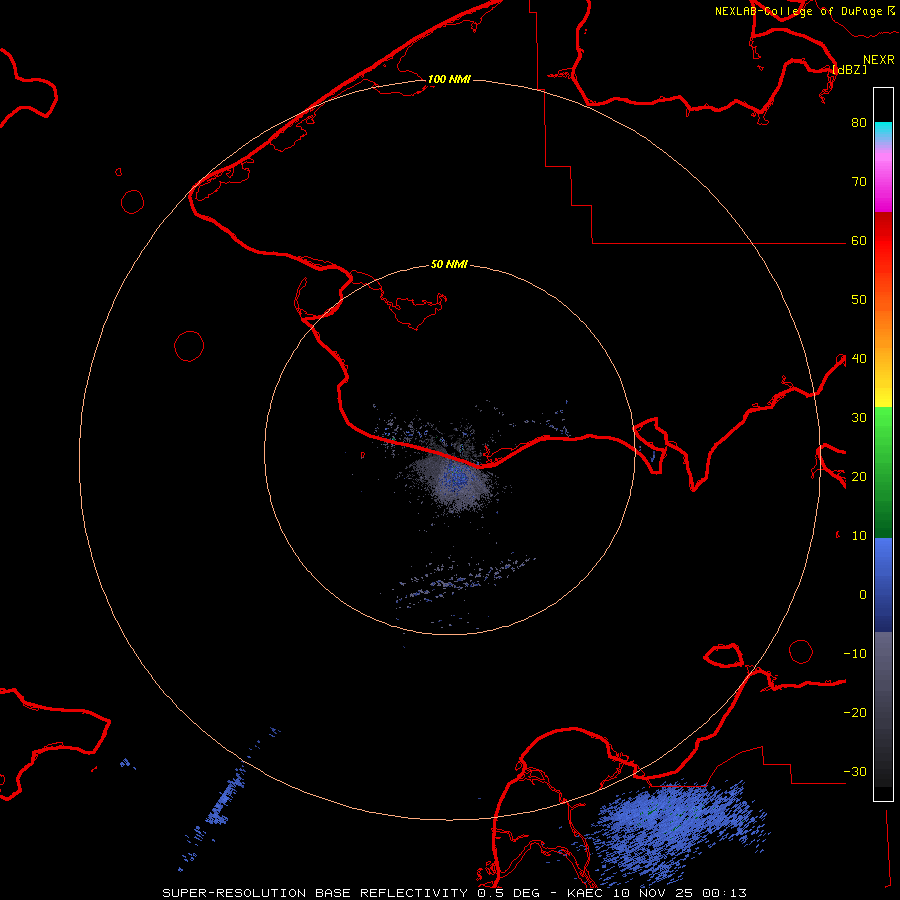The height and width of the screenshot is (900, 900).
Task: Click the 100 NMI range ring label
Action: click(x=449, y=79)
